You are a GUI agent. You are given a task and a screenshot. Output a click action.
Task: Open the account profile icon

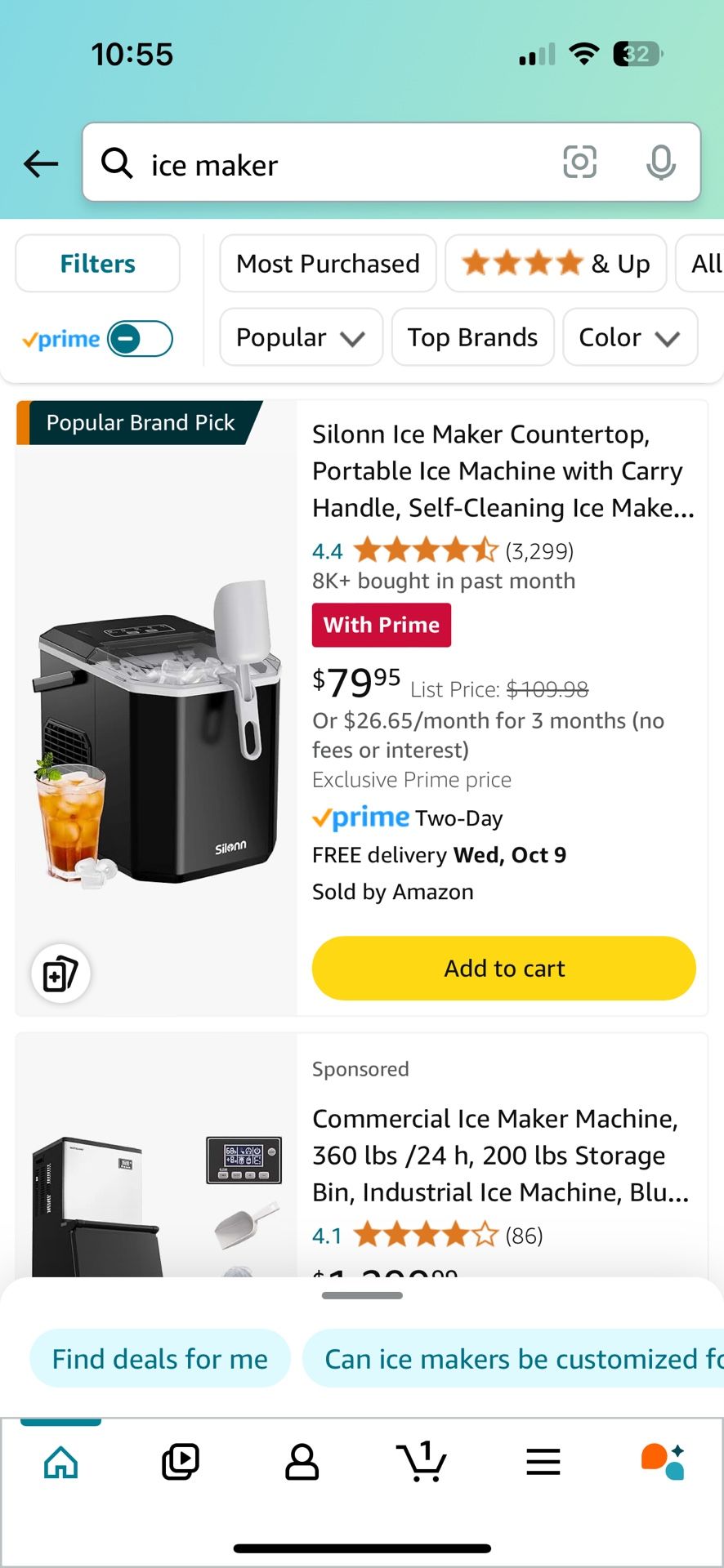(302, 1461)
